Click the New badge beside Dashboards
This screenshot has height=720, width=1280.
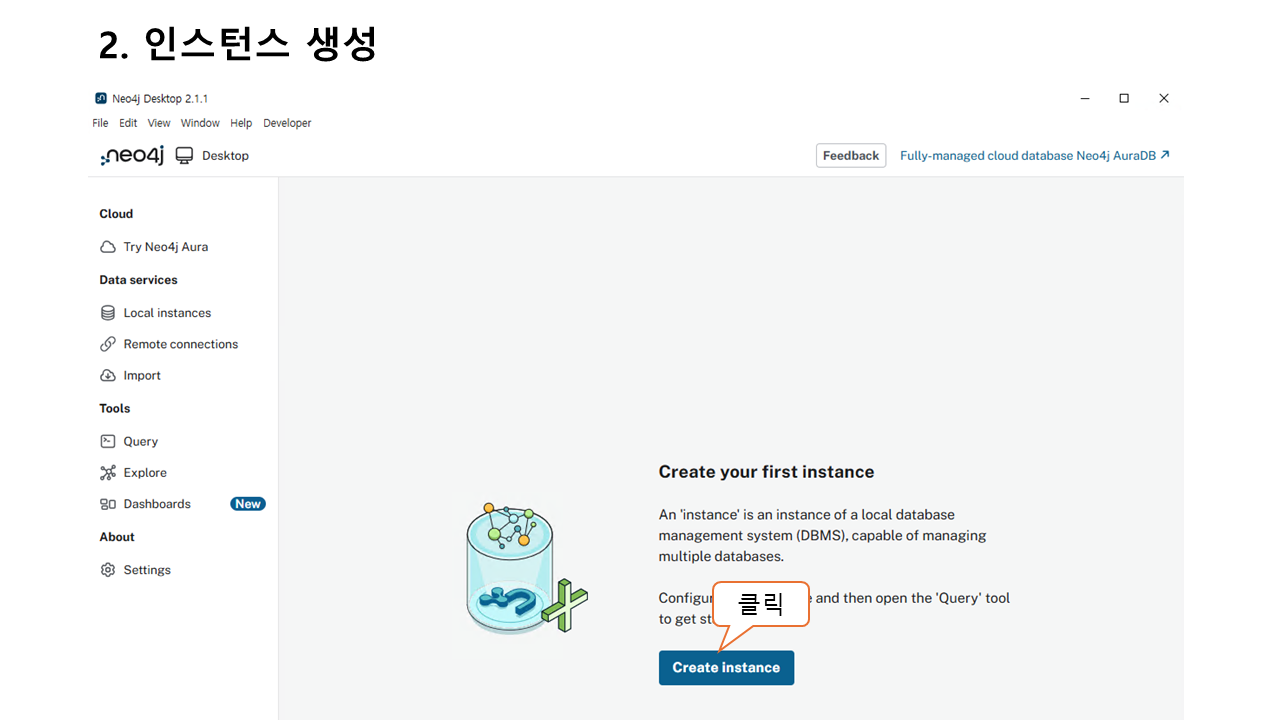248,504
